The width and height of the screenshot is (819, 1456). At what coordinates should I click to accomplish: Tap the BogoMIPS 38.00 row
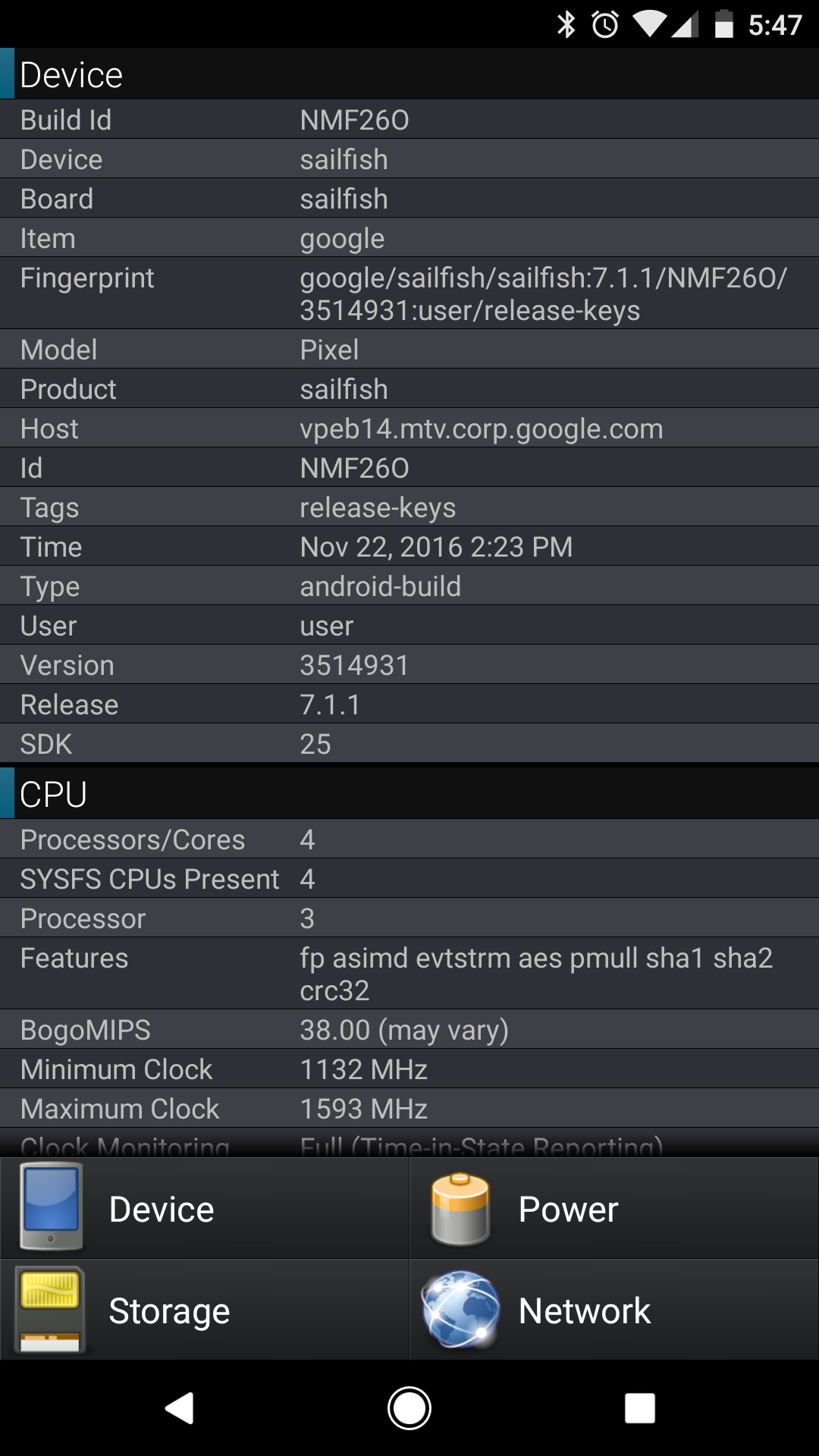coord(409,1030)
